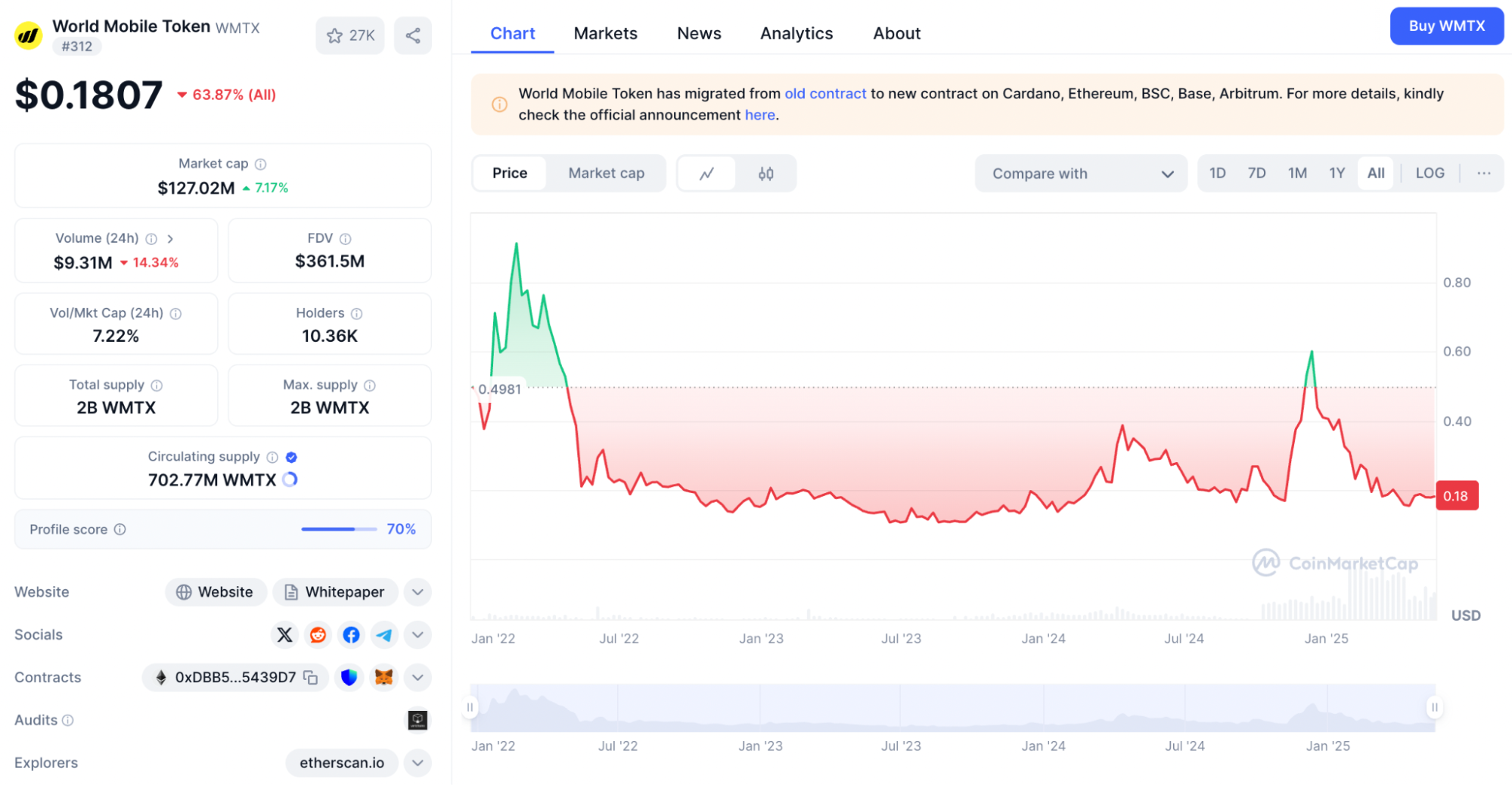Click the World Mobile Token logo icon
The height and width of the screenshot is (785, 1512).
click(29, 36)
